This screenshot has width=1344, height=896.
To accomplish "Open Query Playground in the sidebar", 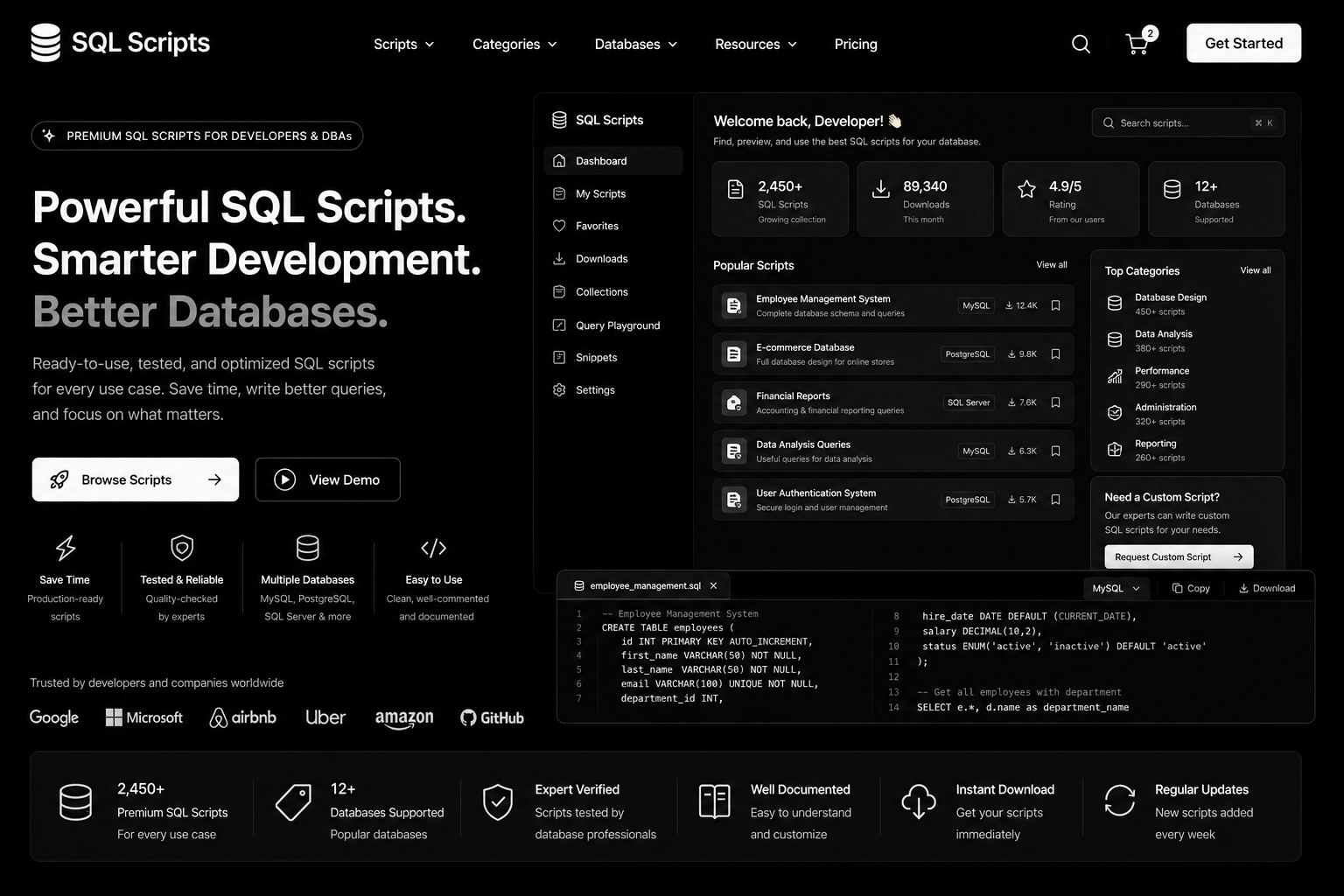I will 613,325.
